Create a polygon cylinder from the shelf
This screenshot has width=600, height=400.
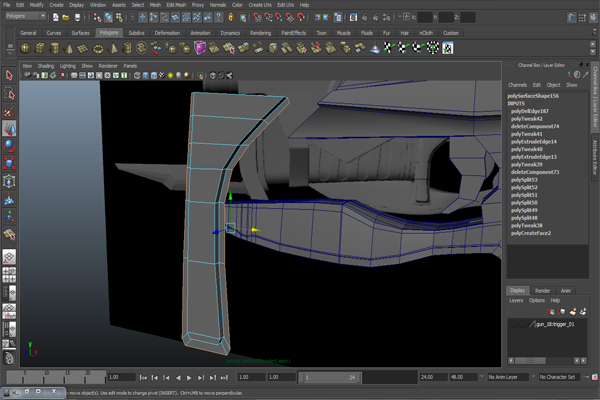[55, 48]
